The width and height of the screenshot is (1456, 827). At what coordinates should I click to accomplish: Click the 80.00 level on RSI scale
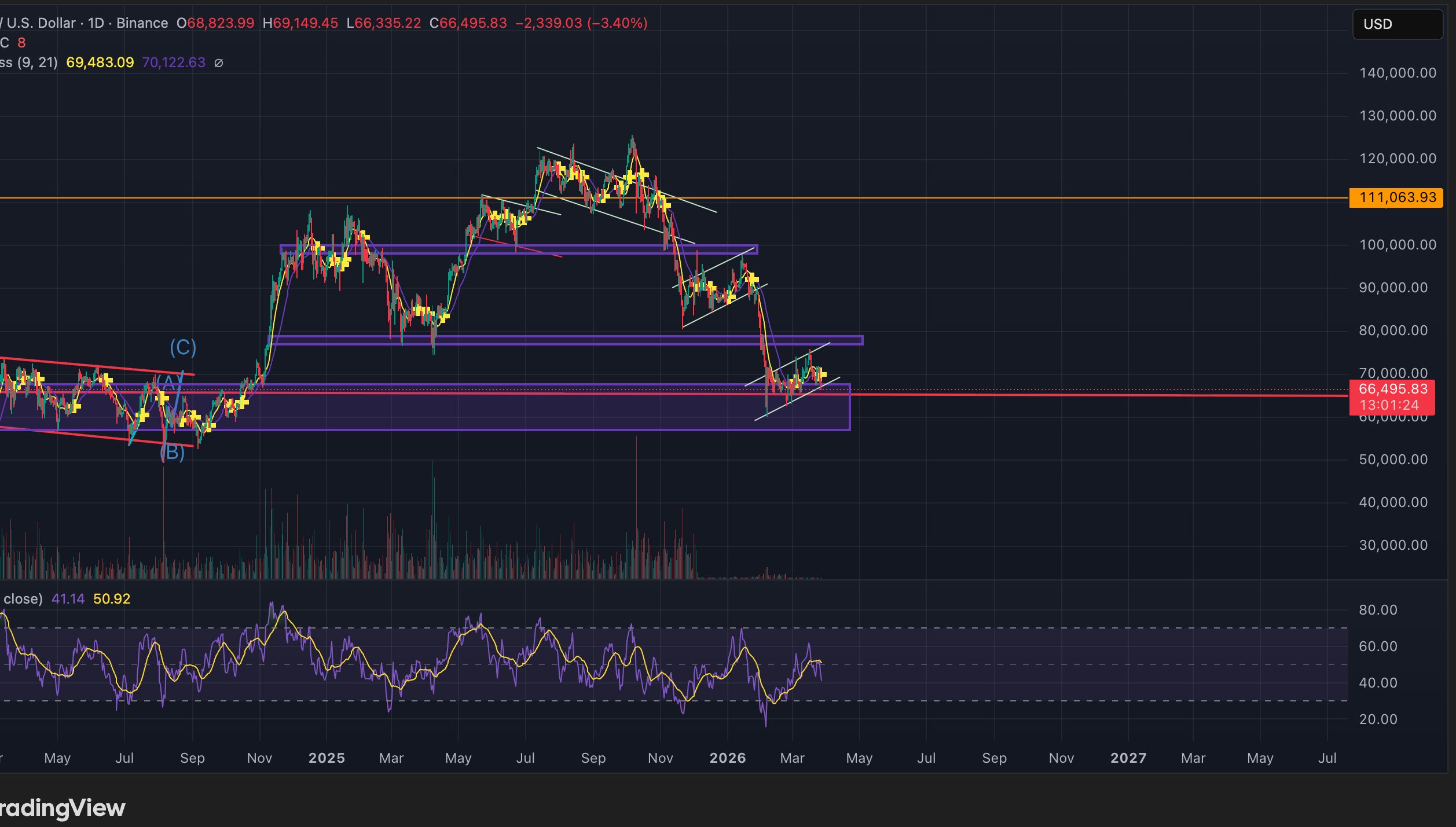pos(1377,610)
